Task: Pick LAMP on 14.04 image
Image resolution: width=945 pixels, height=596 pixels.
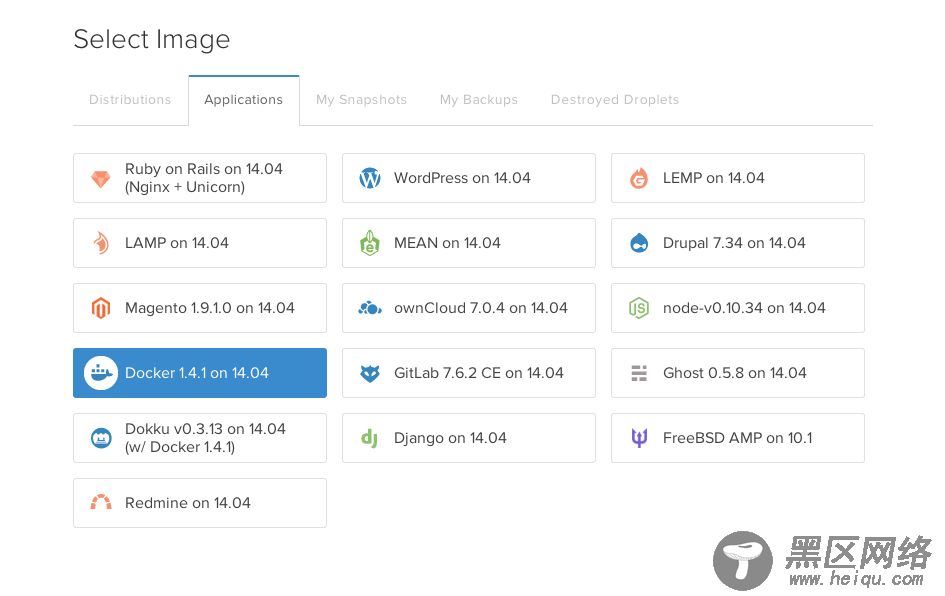Action: click(200, 243)
